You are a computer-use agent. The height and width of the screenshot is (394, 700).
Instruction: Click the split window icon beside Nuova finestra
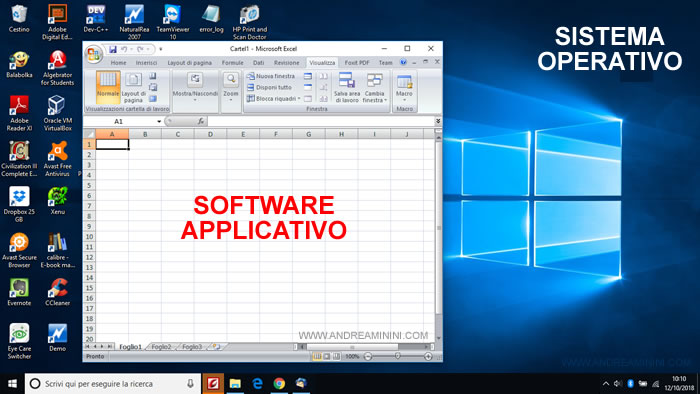coord(308,76)
